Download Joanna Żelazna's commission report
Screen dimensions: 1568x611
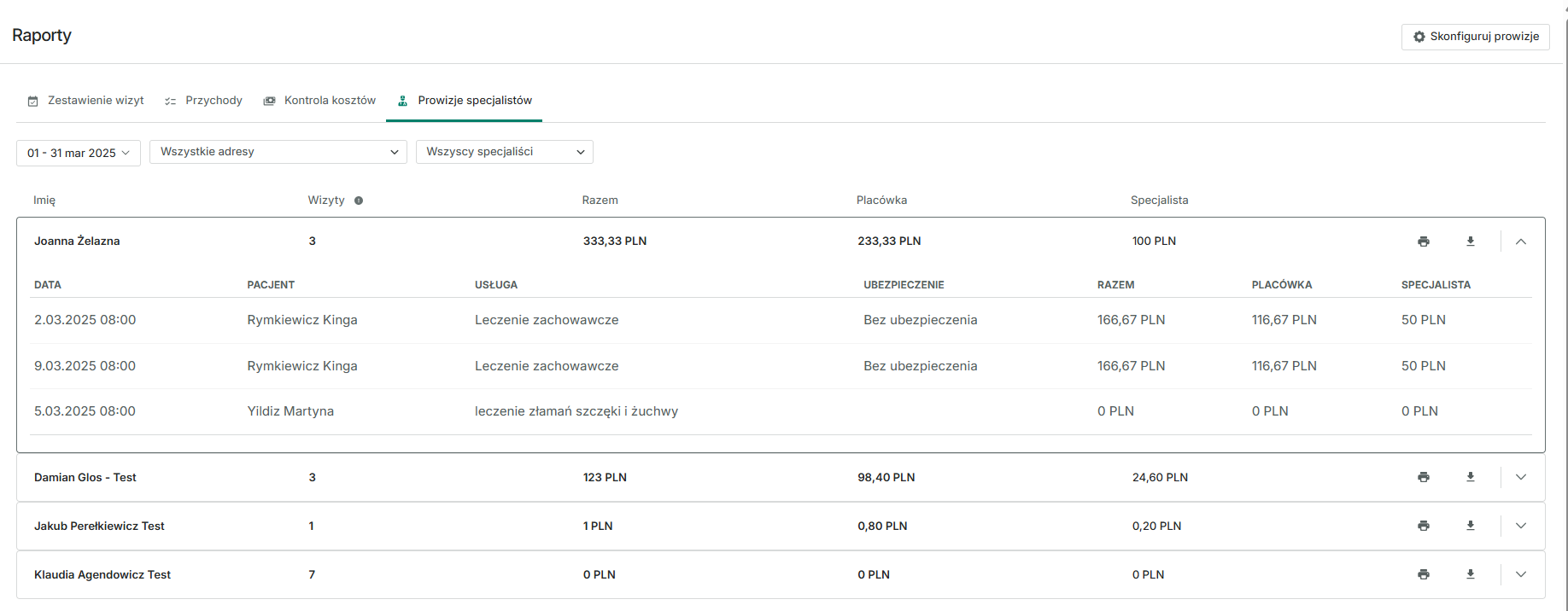pos(1470,241)
